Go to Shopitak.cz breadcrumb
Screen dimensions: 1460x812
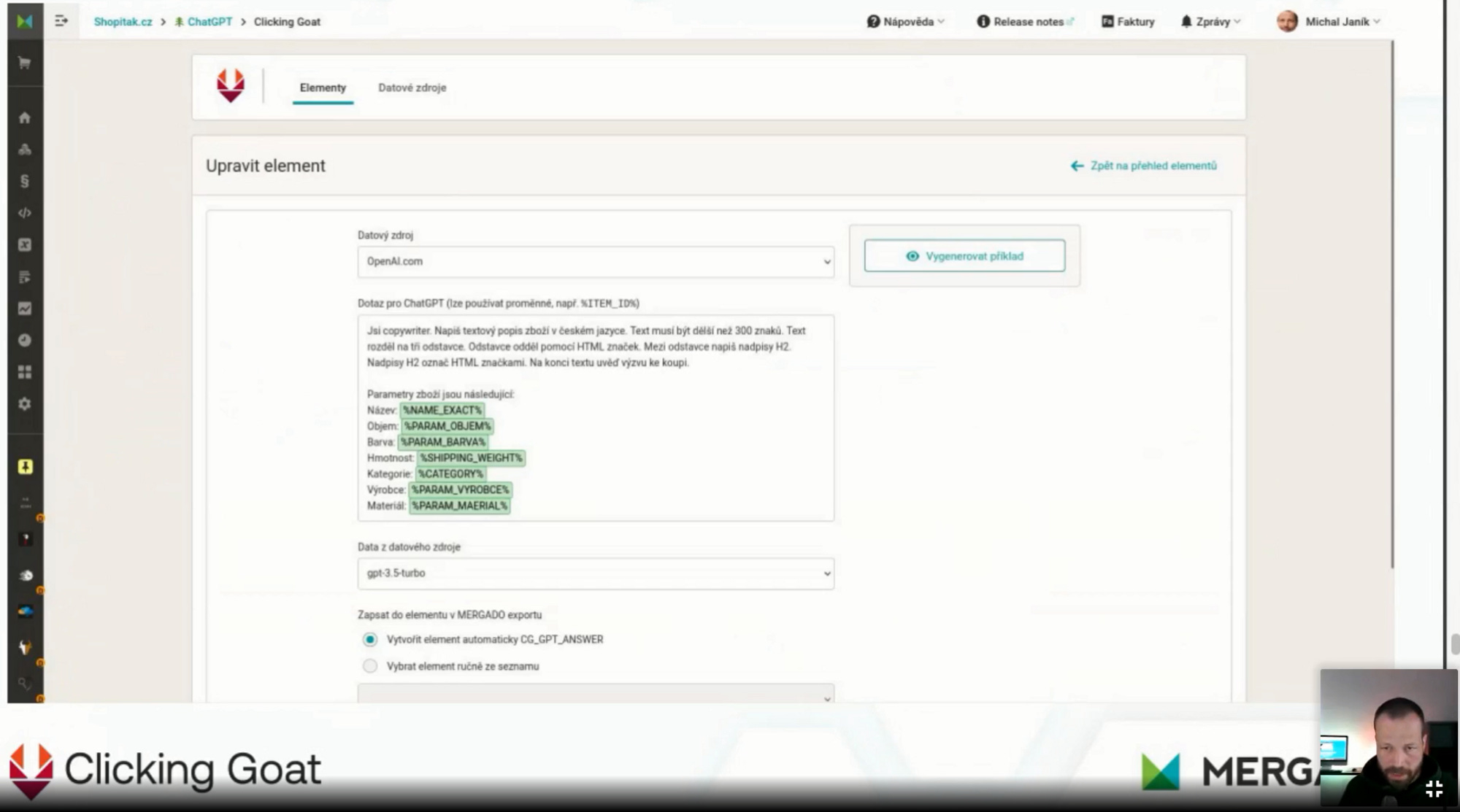click(123, 22)
